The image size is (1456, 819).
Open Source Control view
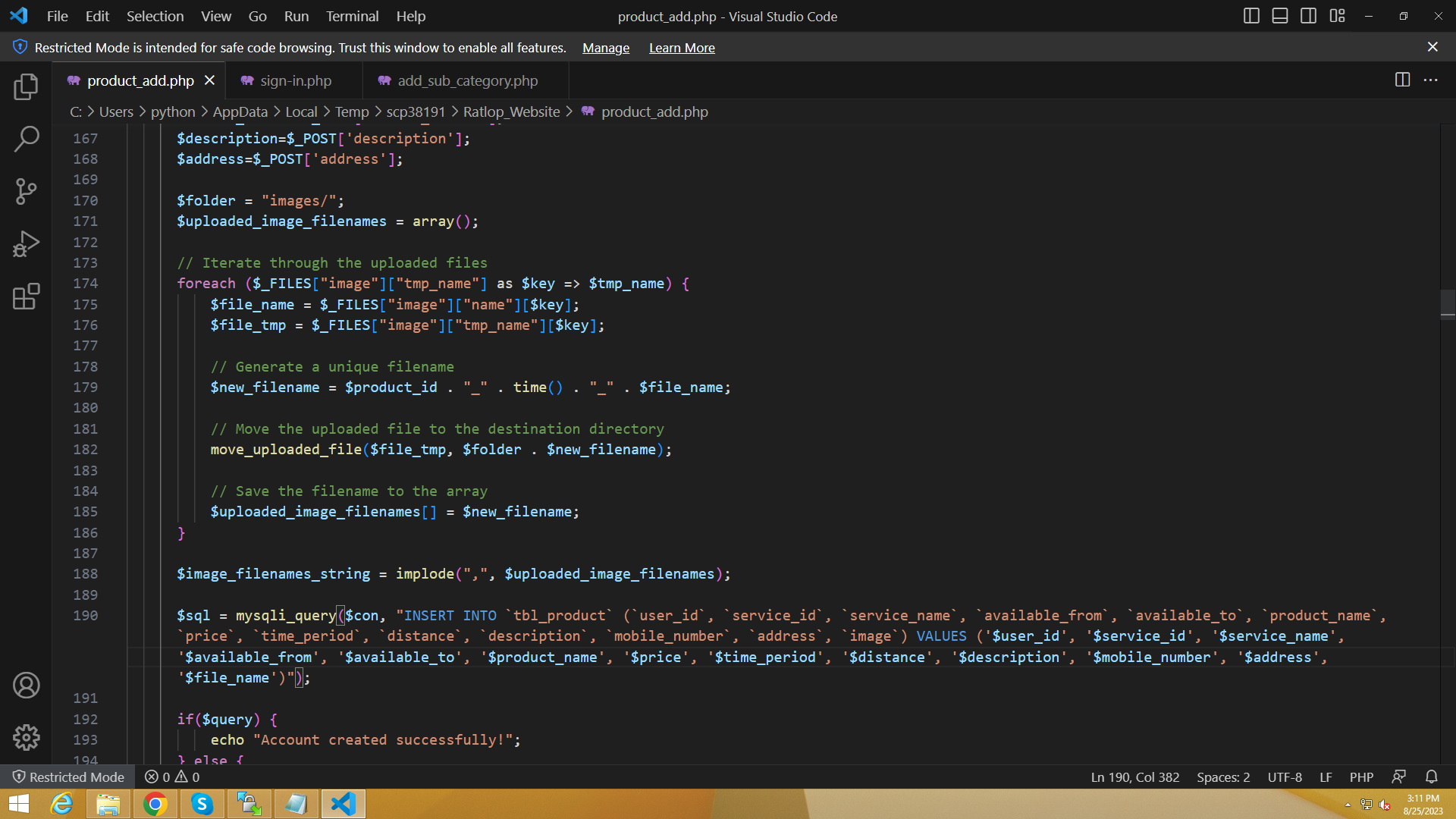(x=26, y=191)
